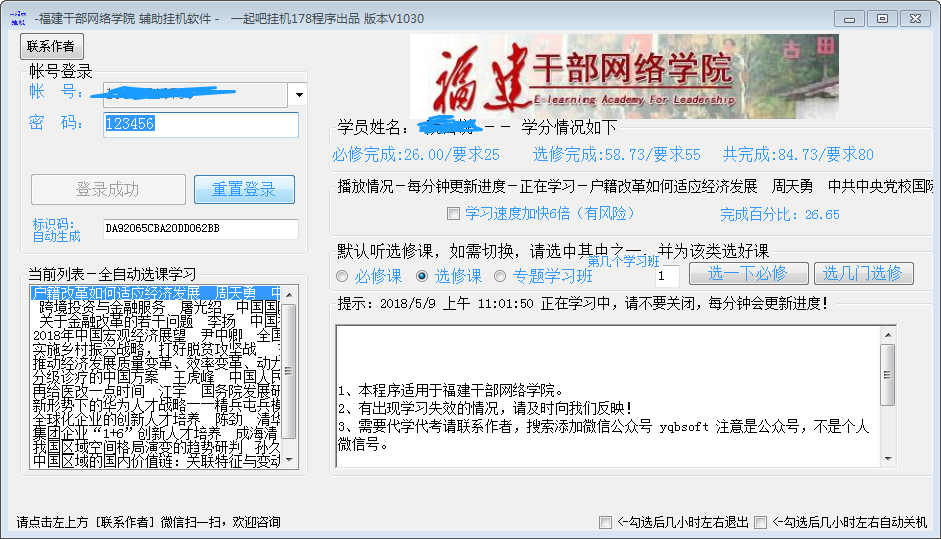Viewport: 941px width, 539px height.
Task: Click the 选几门选修 button
Action: pyautogui.click(x=864, y=274)
